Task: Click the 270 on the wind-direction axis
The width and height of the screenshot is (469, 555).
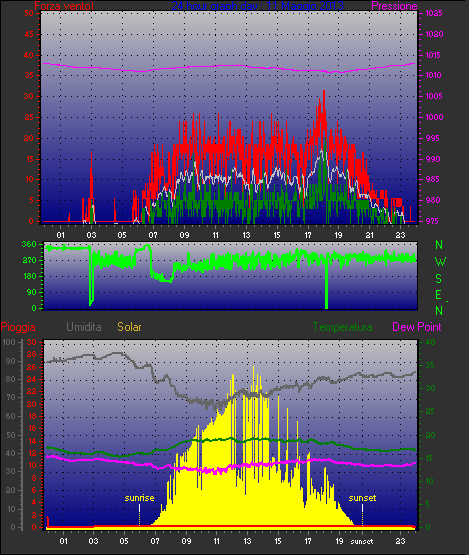Action: (x=29, y=261)
